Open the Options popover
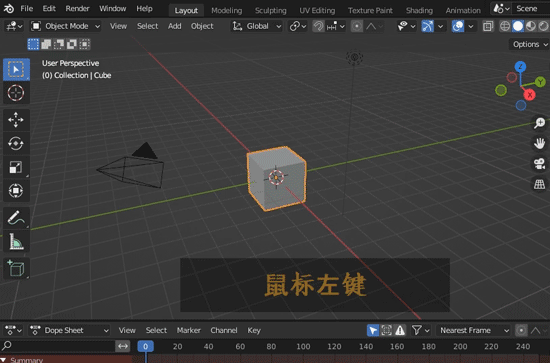 pos(529,44)
